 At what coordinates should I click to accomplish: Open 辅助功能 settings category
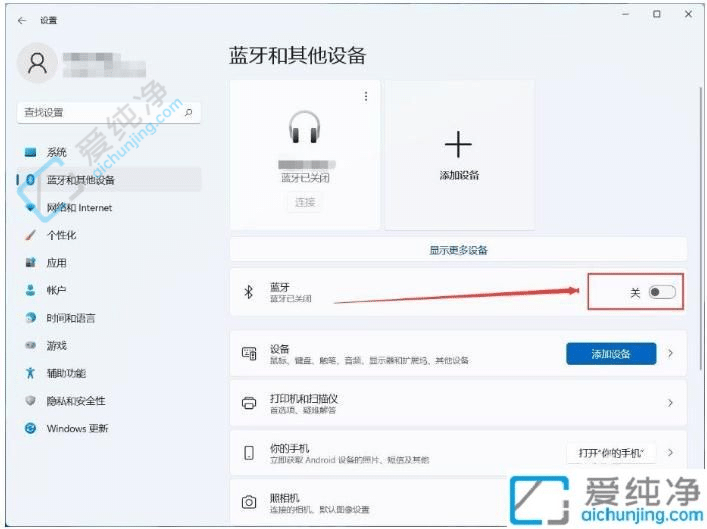(x=109, y=373)
